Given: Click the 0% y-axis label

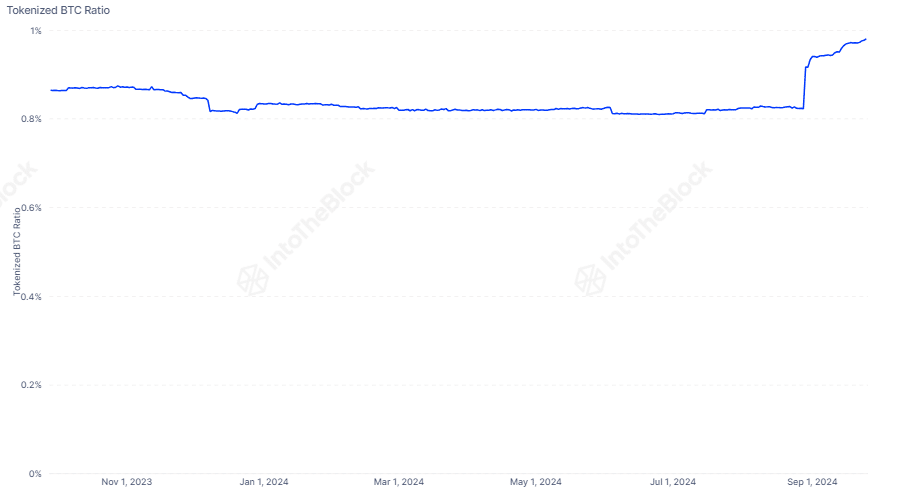Looking at the screenshot, I should point(35,474).
